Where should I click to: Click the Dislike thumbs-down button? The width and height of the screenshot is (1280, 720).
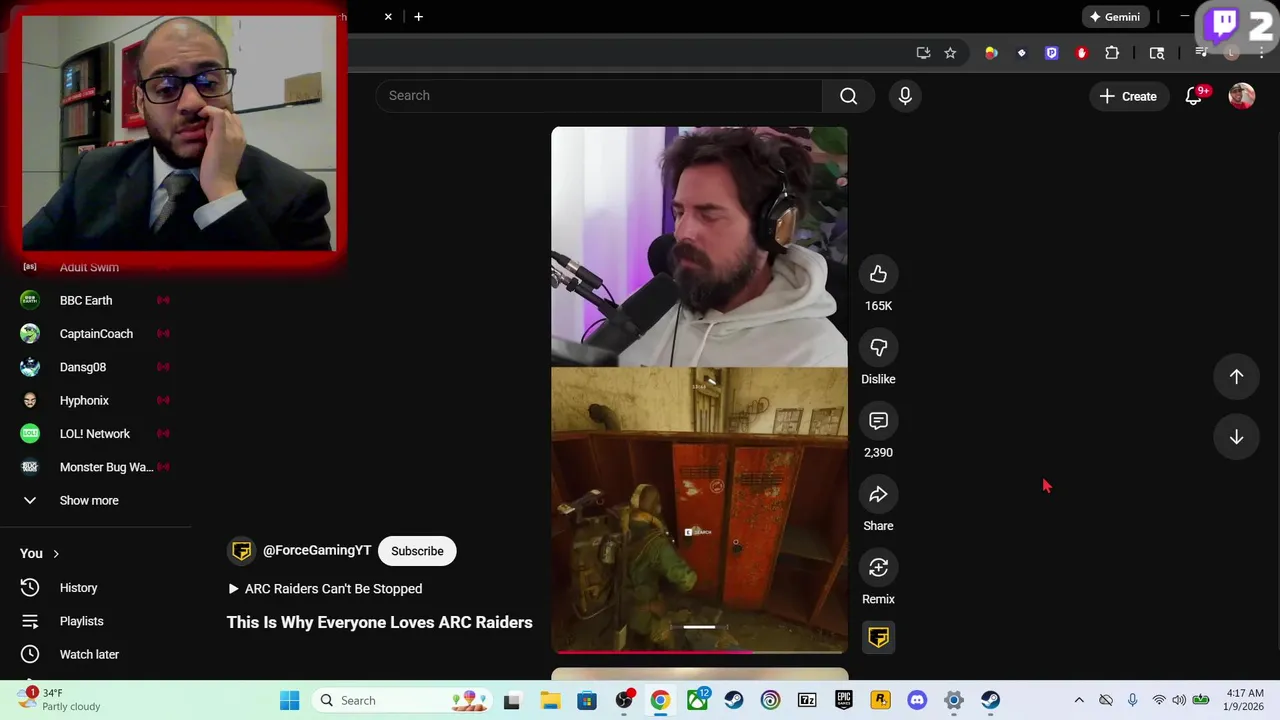[x=878, y=347]
